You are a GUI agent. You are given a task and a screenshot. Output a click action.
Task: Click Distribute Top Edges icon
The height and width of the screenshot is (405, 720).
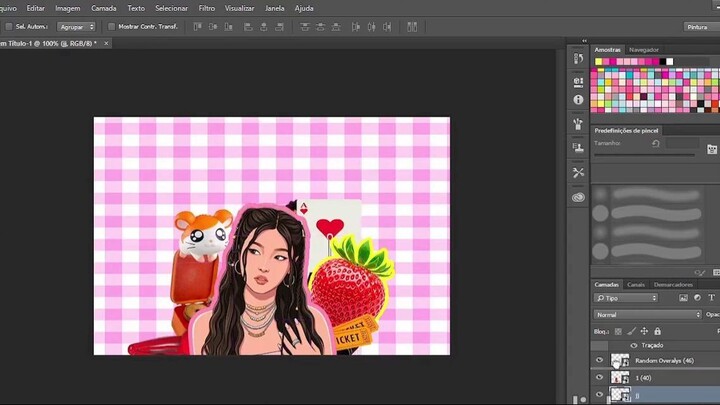coord(305,27)
